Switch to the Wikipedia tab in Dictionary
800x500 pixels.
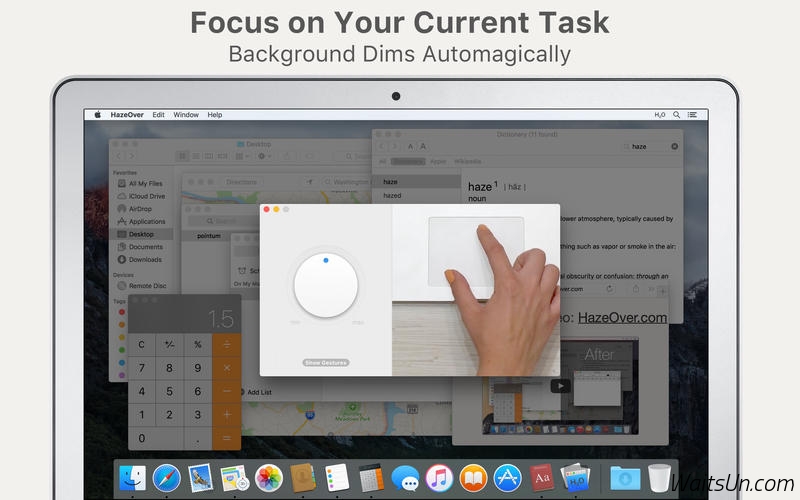(467, 161)
